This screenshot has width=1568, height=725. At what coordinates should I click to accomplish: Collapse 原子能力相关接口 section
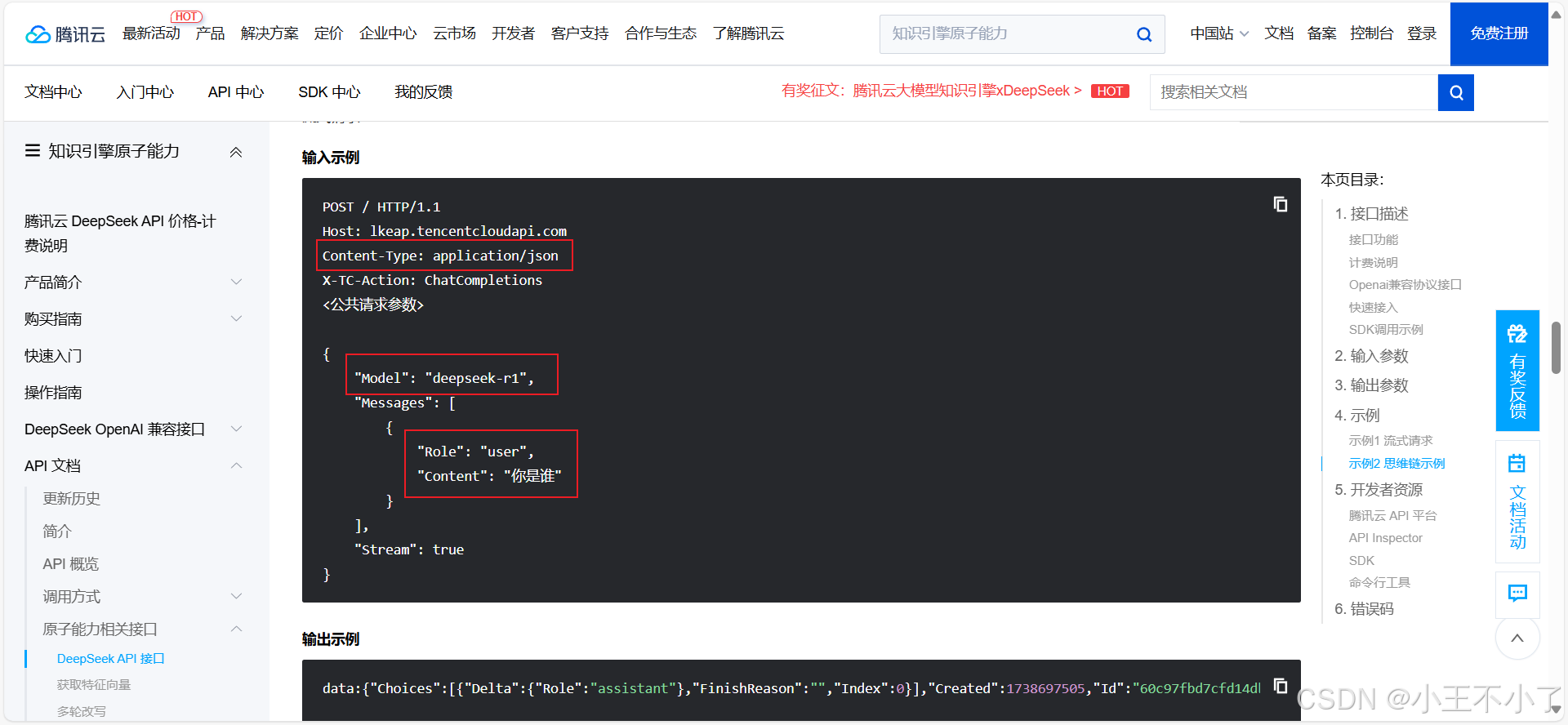point(236,629)
